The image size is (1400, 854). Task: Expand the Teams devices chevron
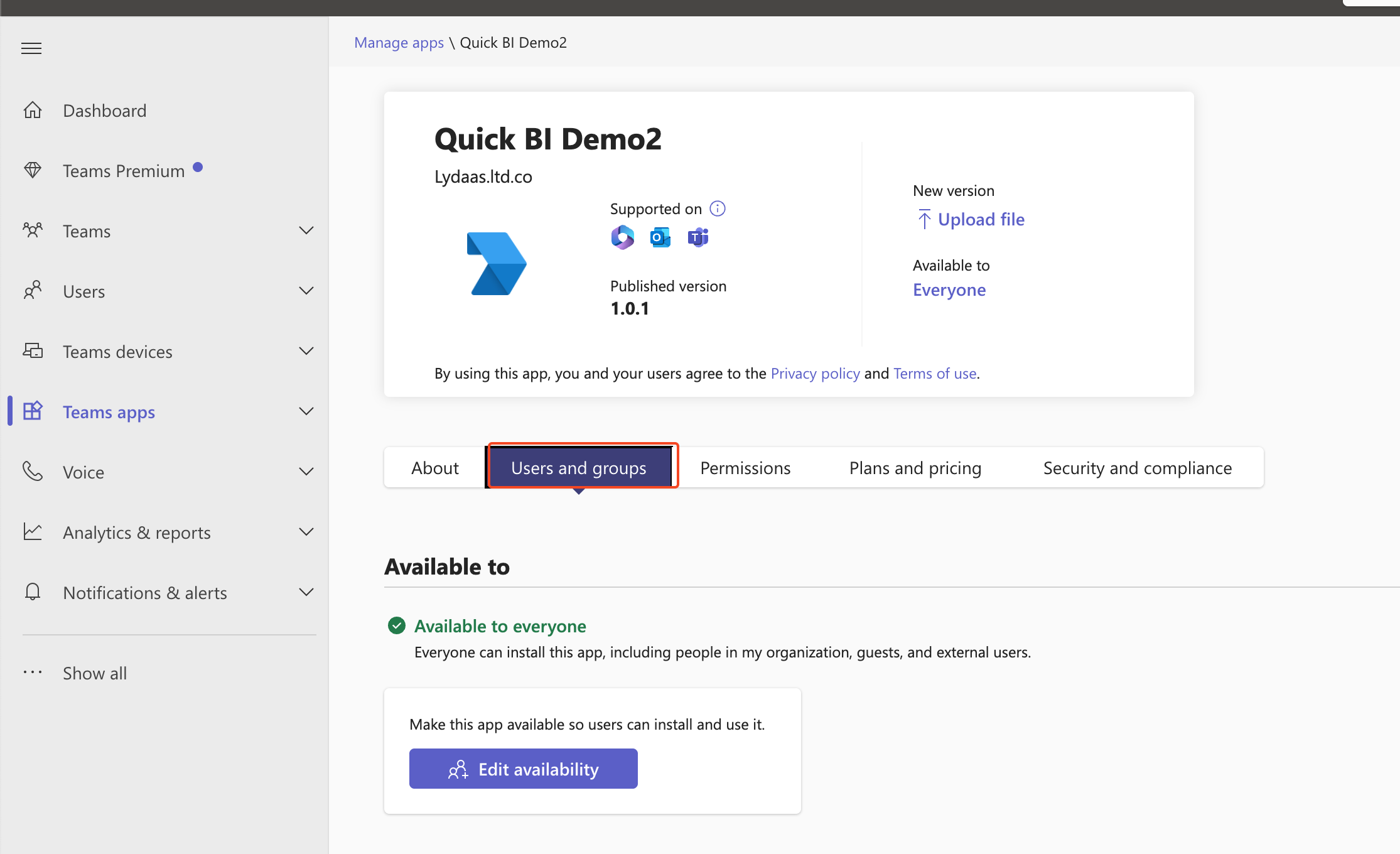point(306,351)
